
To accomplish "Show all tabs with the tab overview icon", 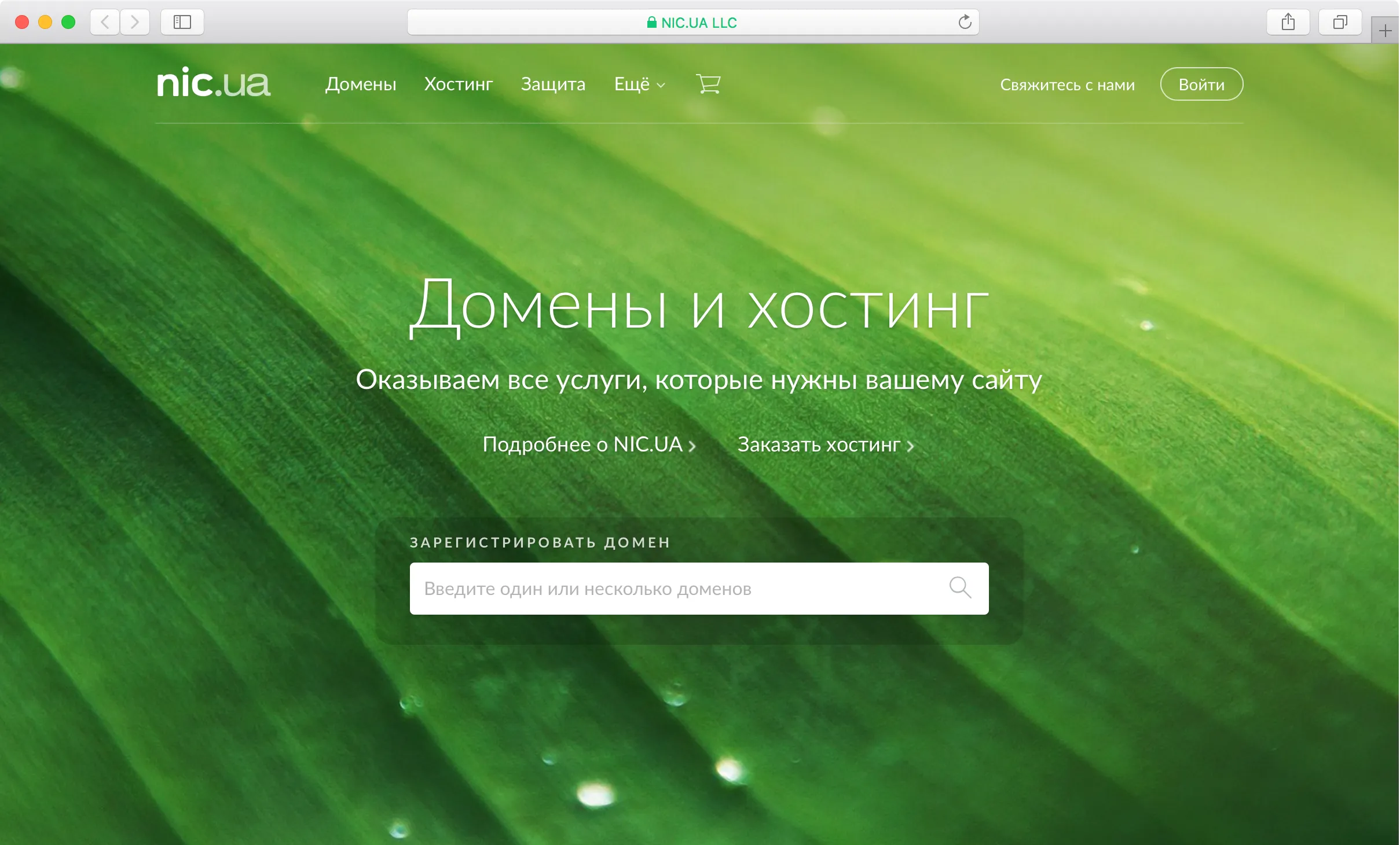I will pyautogui.click(x=1340, y=22).
